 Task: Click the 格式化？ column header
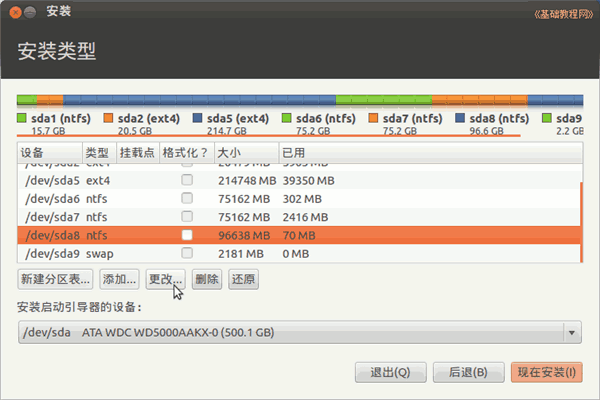tap(187, 153)
